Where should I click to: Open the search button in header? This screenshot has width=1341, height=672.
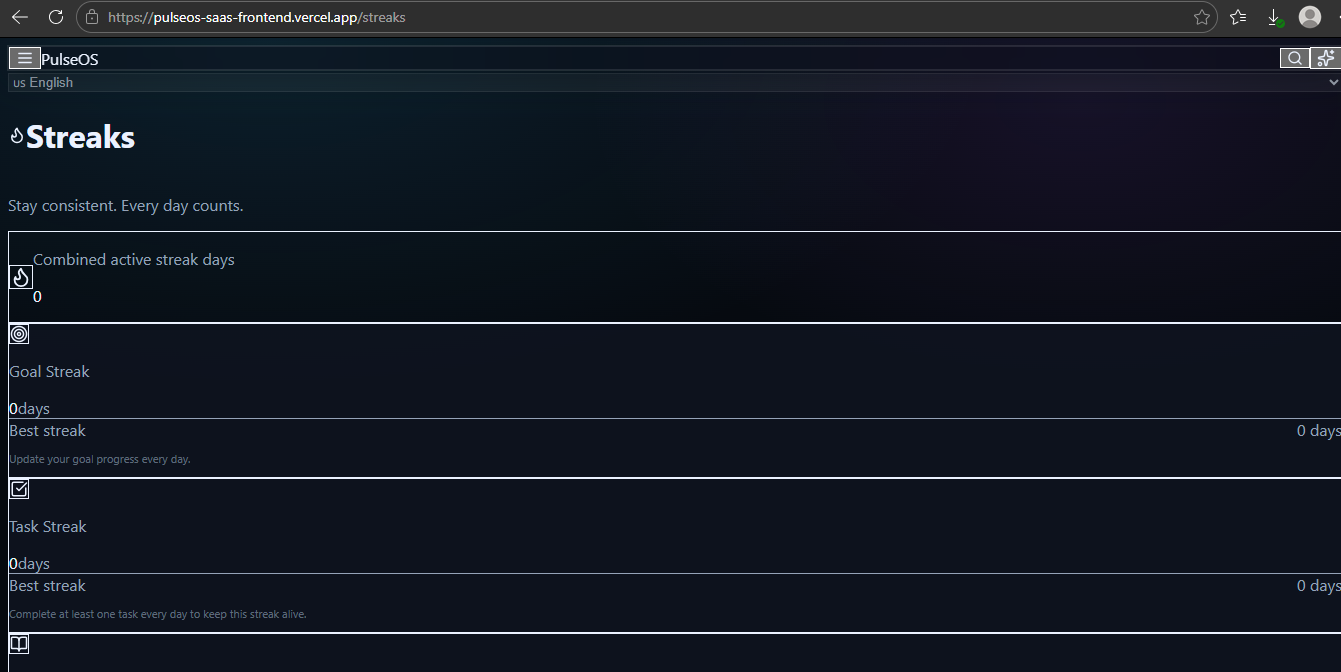1295,59
